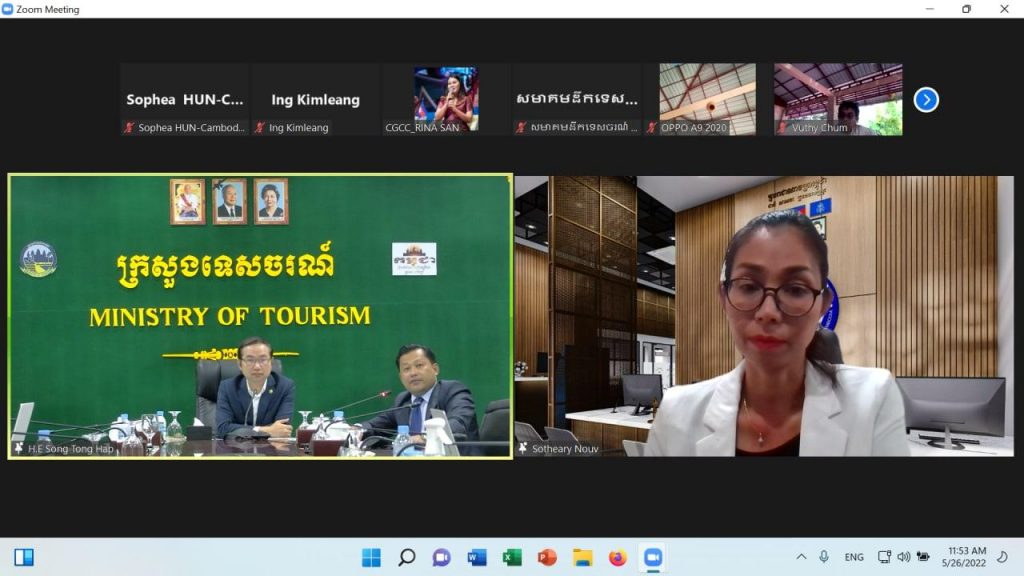Select Vuthy Chum video thumbnail
The image size is (1024, 576).
click(837, 99)
